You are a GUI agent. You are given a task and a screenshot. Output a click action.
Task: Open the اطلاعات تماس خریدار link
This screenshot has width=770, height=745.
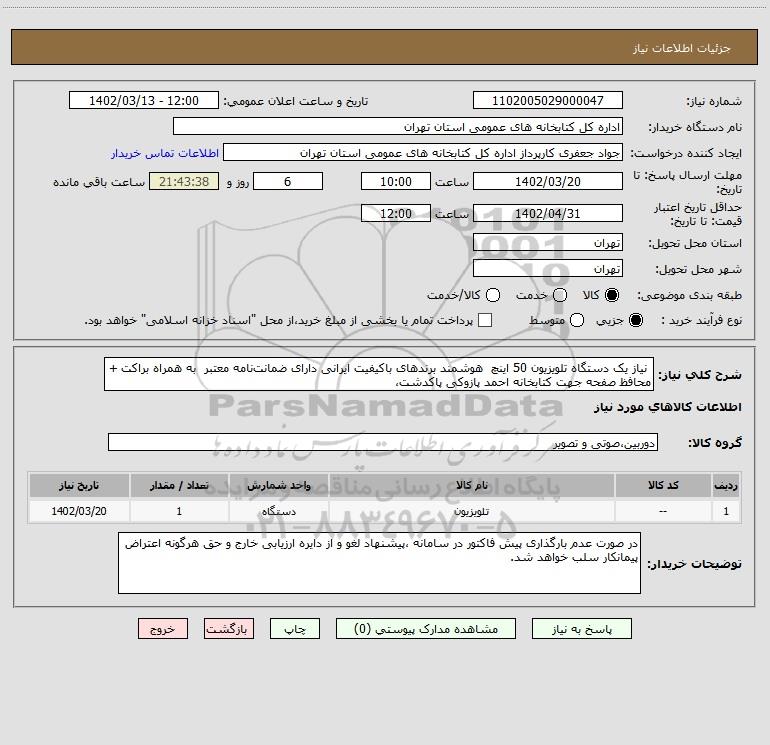[x=165, y=153]
